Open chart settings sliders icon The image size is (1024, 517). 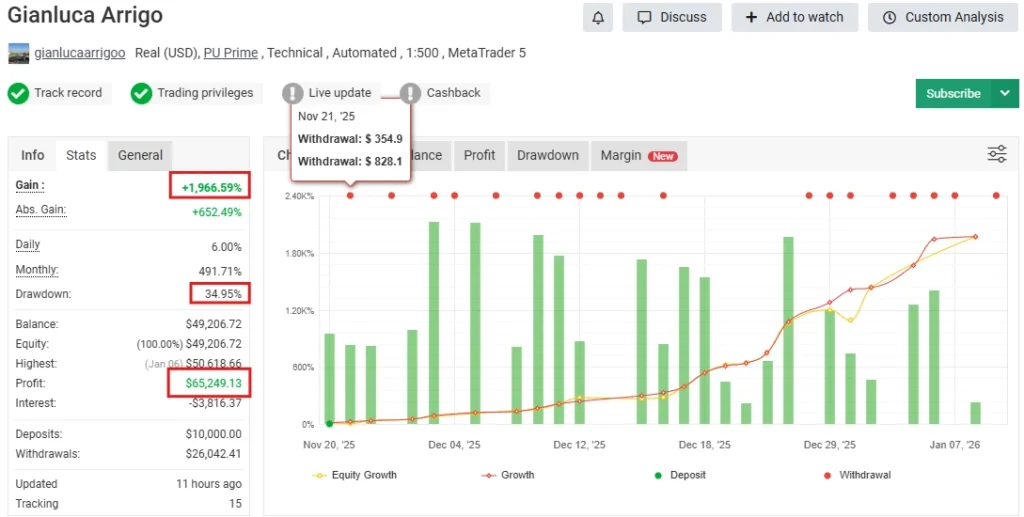coord(996,154)
